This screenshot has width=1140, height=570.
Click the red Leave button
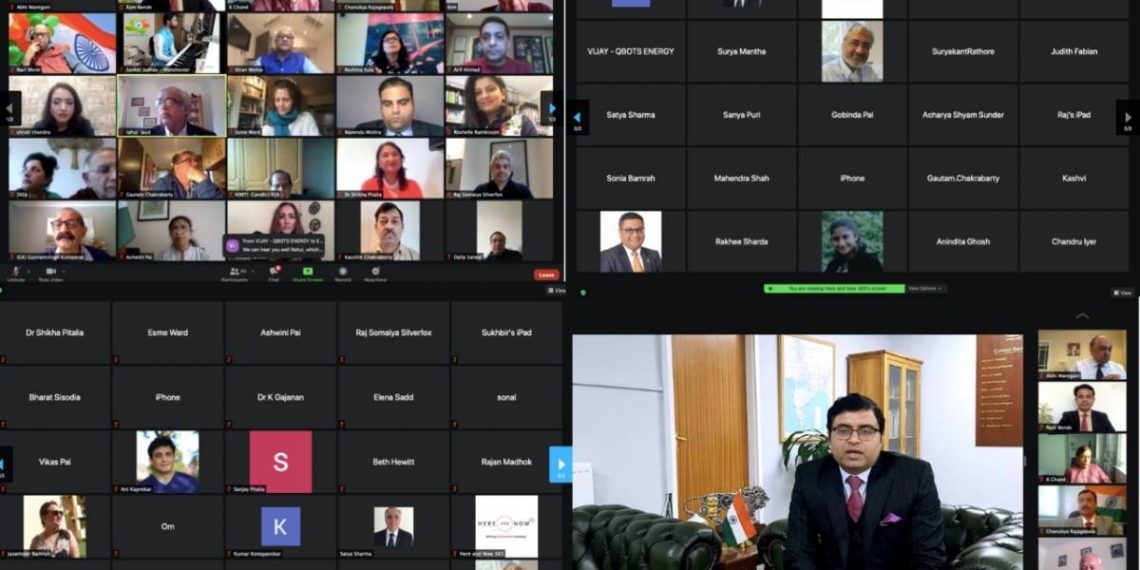pos(546,275)
